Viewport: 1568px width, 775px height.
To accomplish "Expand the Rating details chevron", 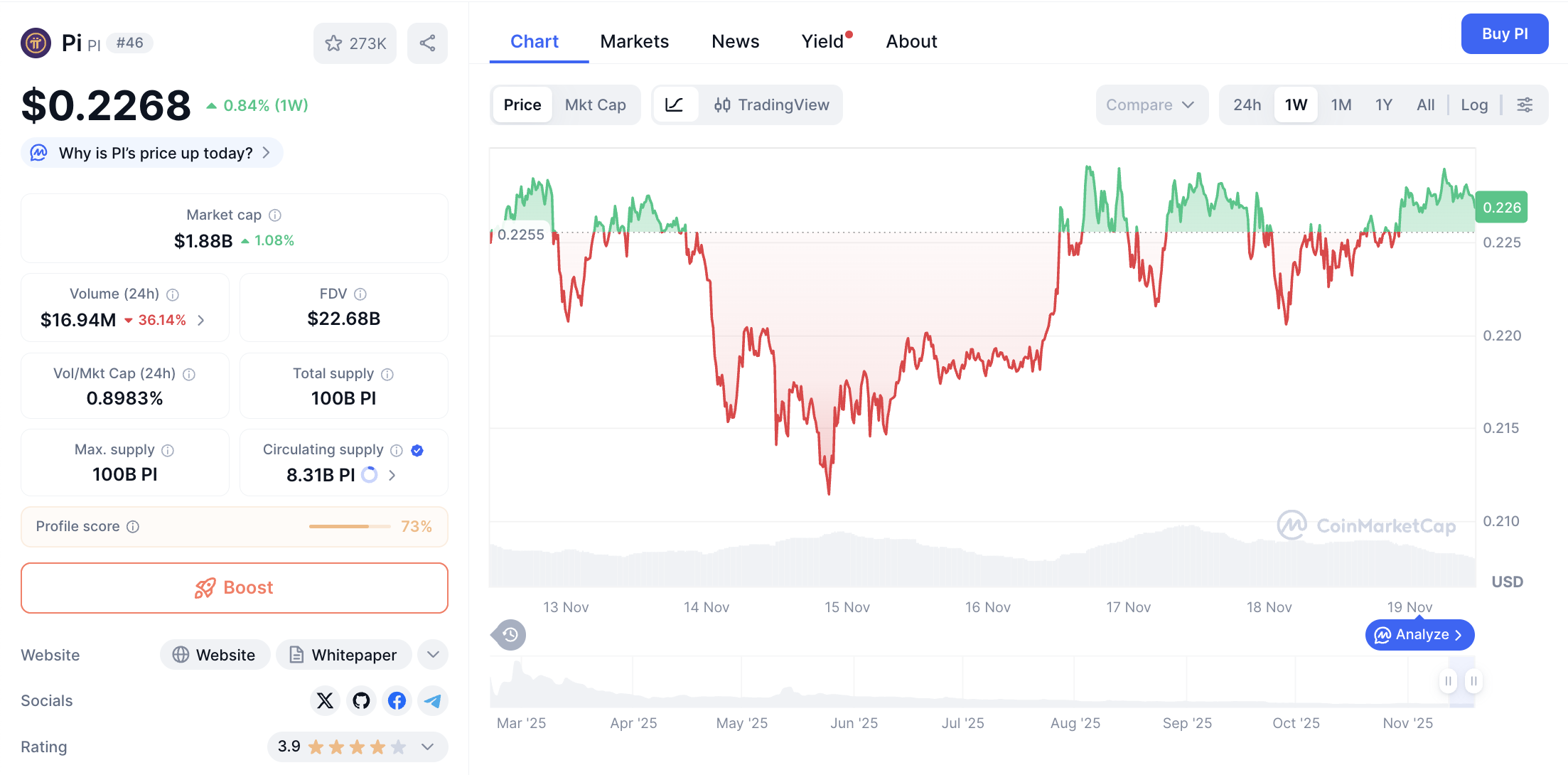I will coord(427,747).
